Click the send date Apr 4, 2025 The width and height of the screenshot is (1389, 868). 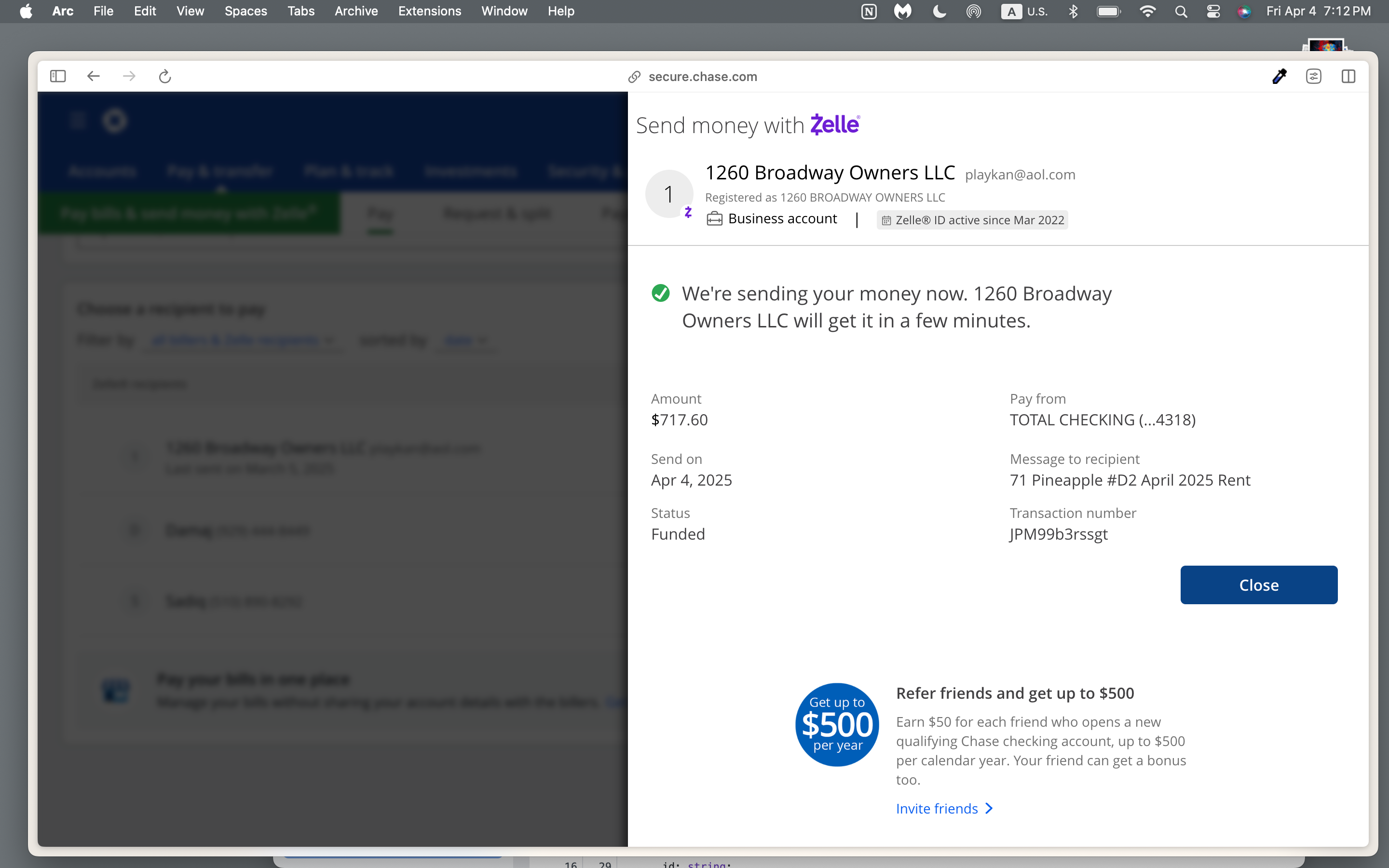pyautogui.click(x=692, y=480)
